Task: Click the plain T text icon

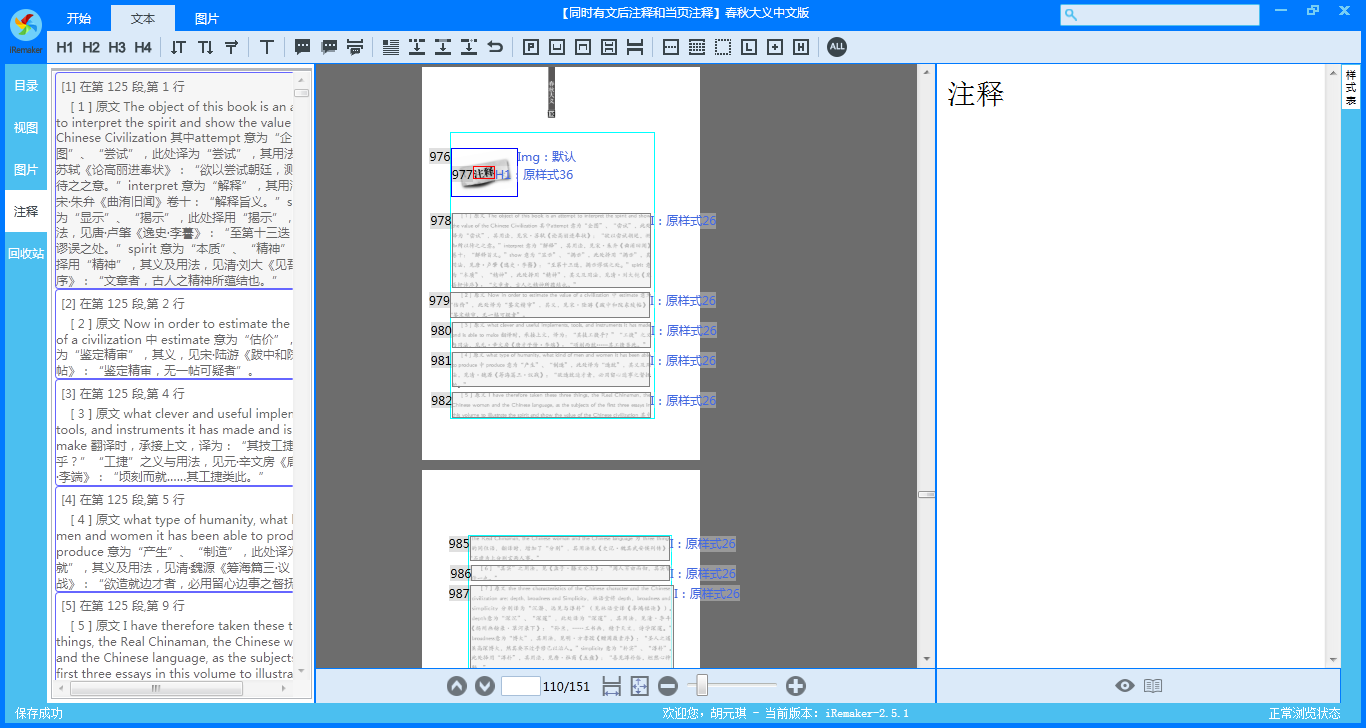Action: pyautogui.click(x=267, y=47)
